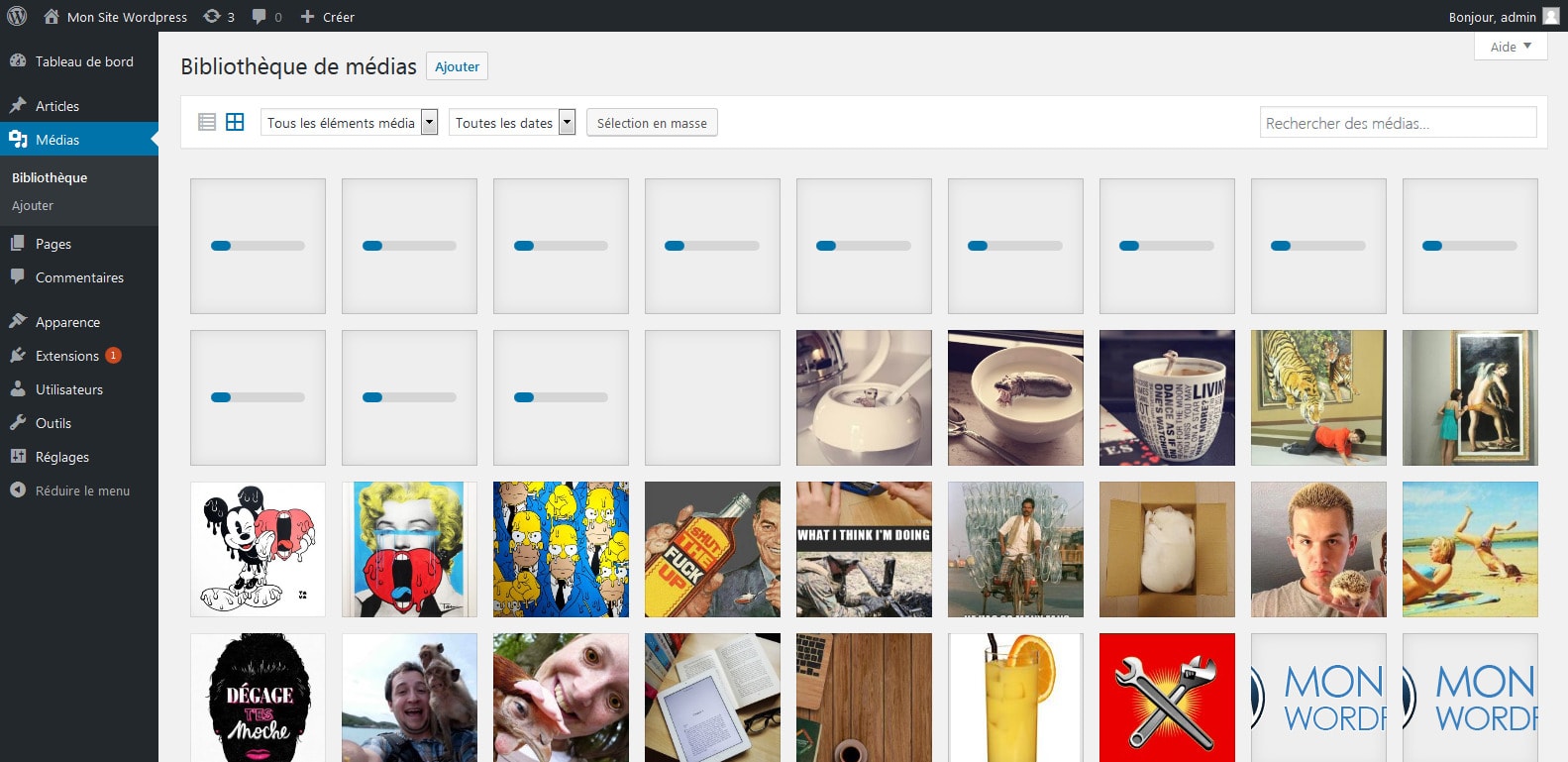Click Sélection en masse button

pyautogui.click(x=652, y=123)
